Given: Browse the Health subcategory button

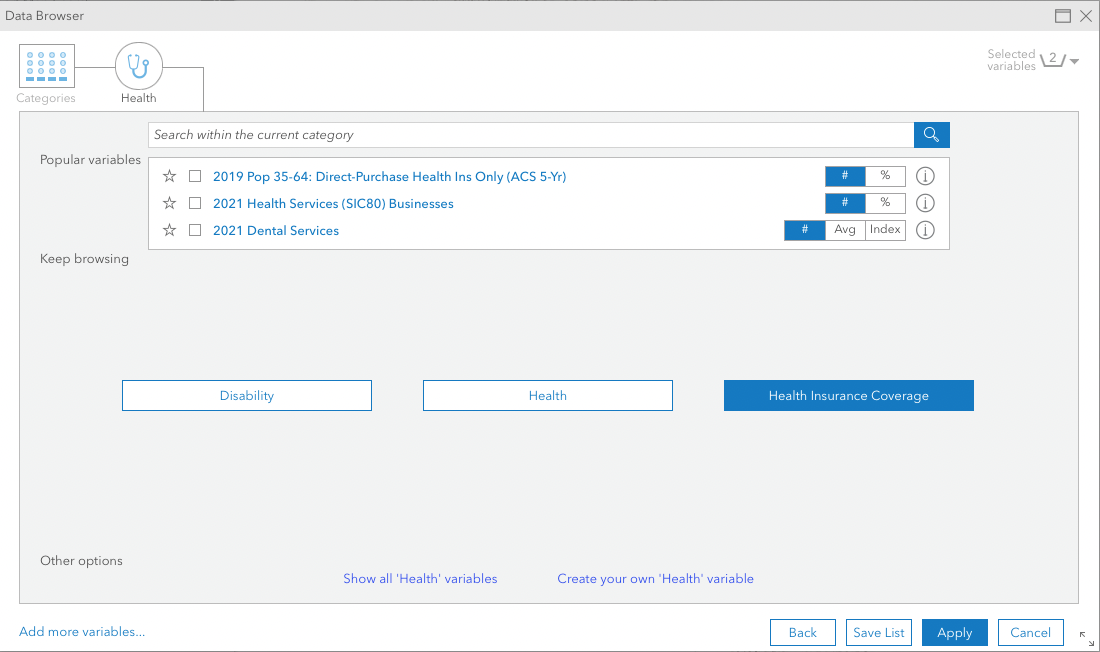Looking at the screenshot, I should 548,395.
